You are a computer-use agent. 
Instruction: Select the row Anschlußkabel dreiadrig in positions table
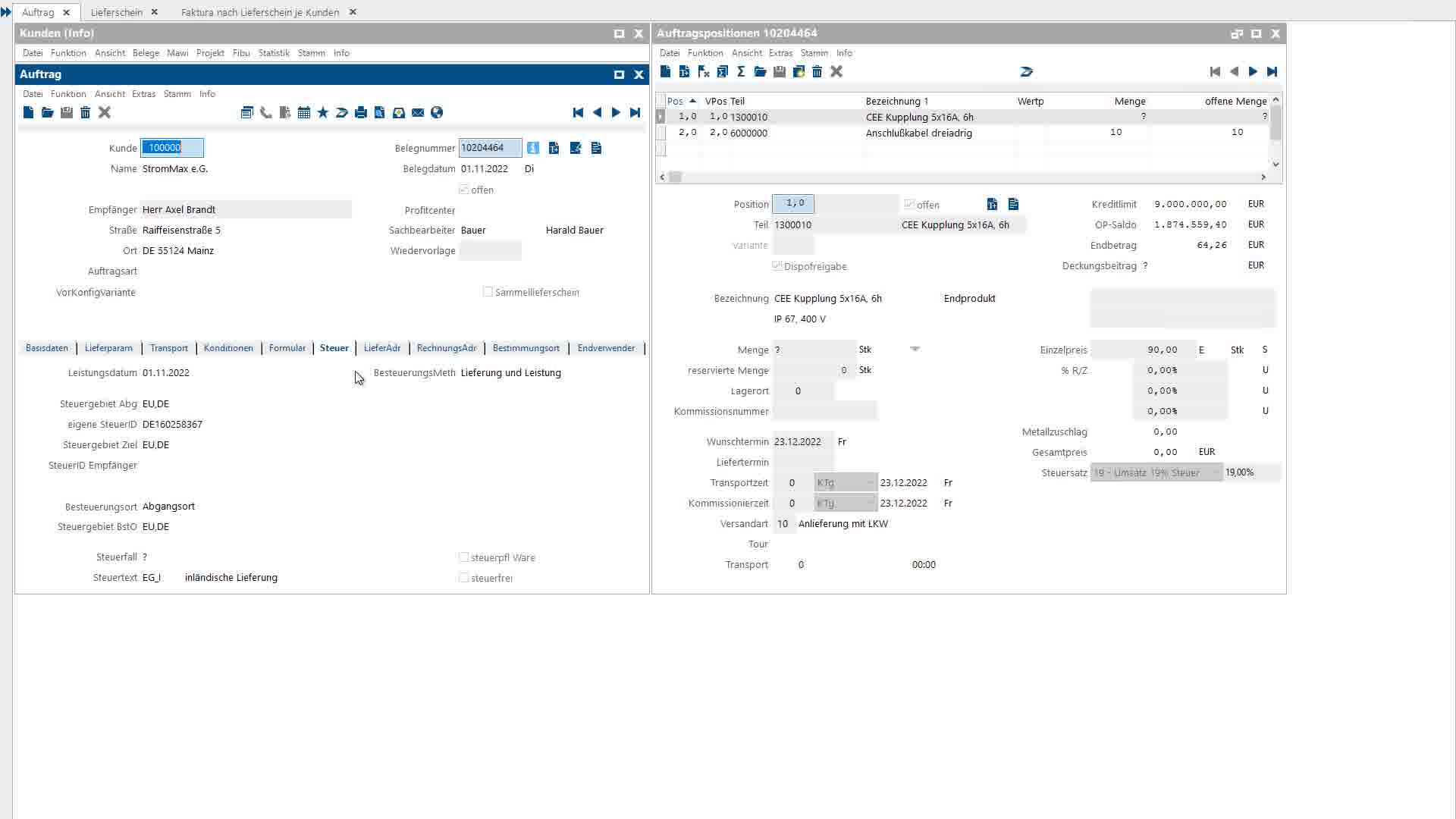click(x=963, y=133)
